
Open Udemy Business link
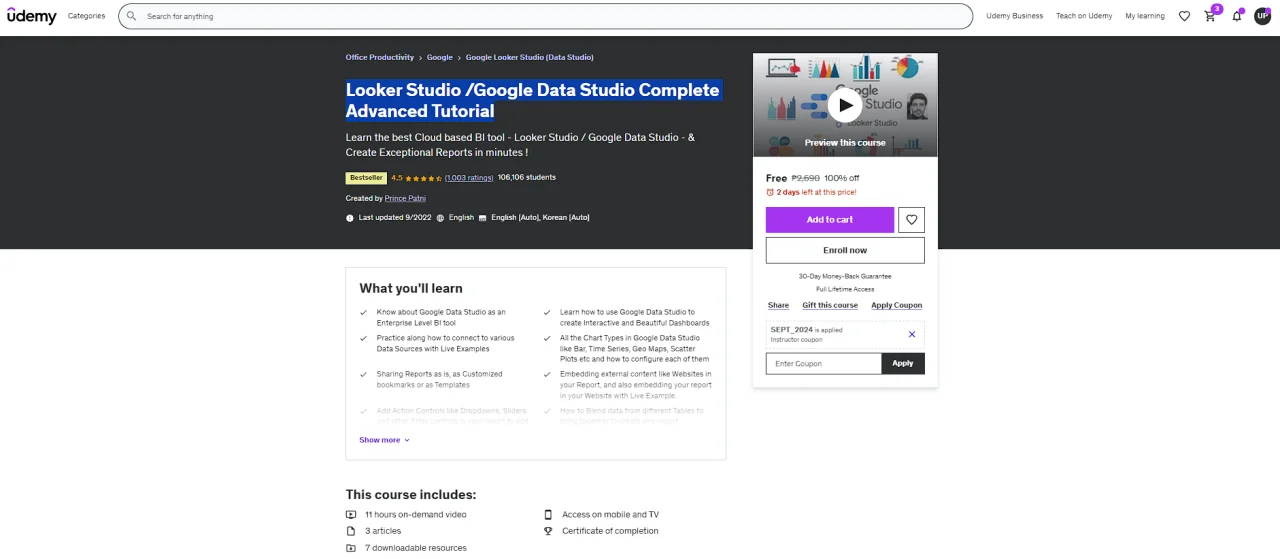(x=1014, y=16)
